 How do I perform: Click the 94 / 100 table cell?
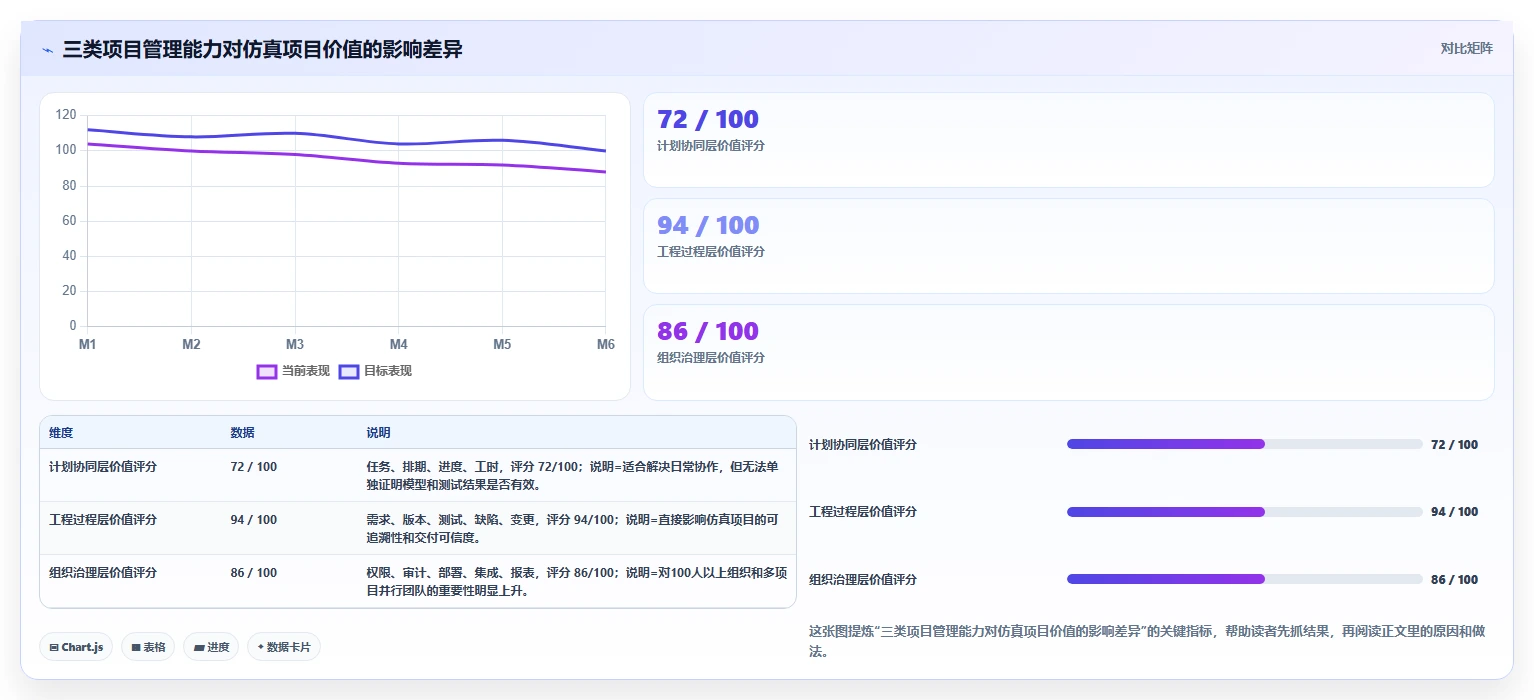(x=254, y=520)
